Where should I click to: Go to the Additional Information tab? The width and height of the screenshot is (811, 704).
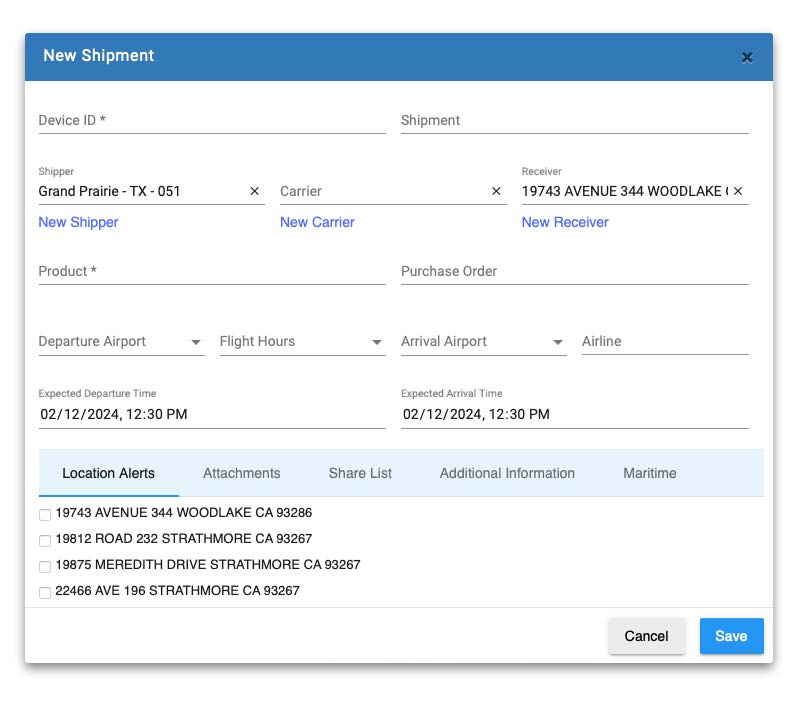pos(507,473)
